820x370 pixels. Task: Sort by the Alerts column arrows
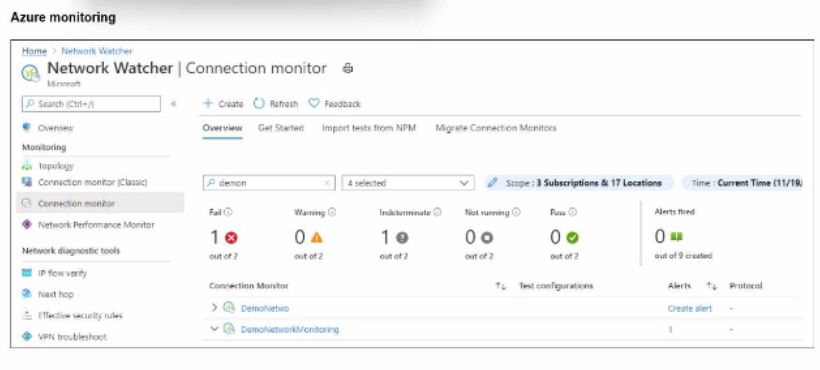[x=711, y=286]
